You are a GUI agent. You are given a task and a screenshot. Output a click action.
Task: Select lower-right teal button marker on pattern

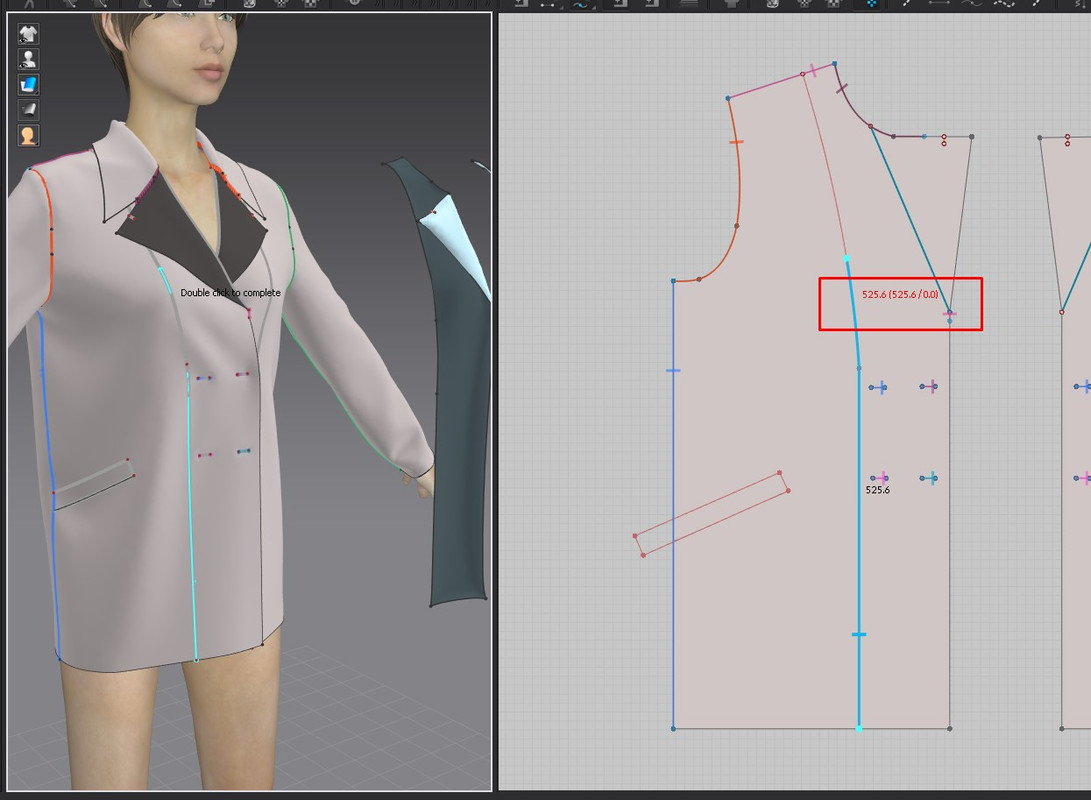click(929, 478)
